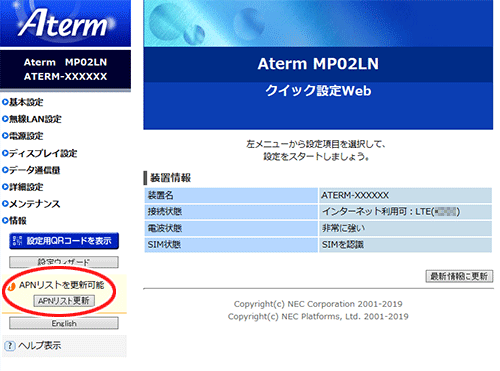The height and width of the screenshot is (371, 500).
Task: Click the 設定ウィザード button
Action: point(64,262)
